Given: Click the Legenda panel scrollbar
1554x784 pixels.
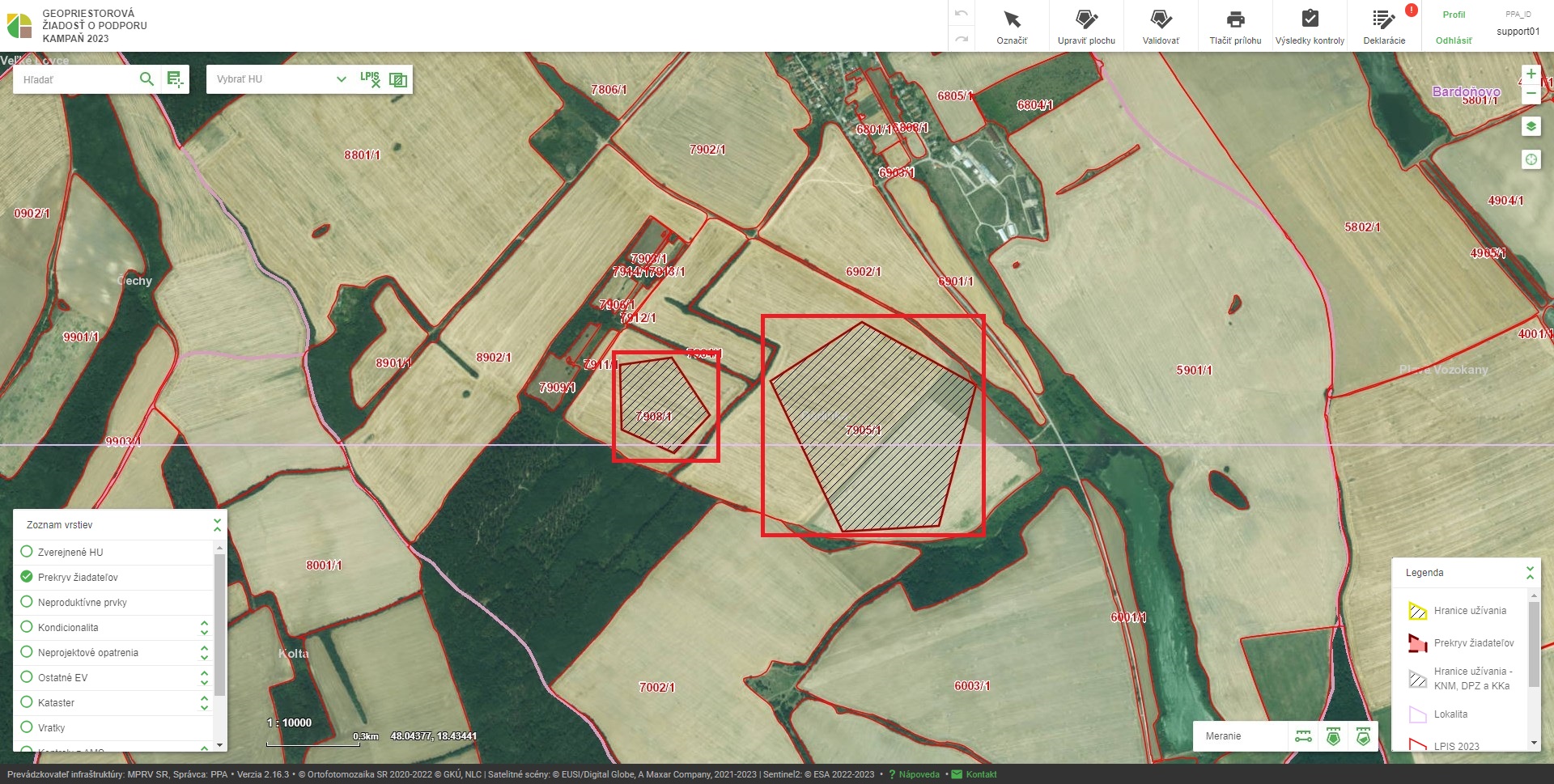Looking at the screenshot, I should click(1534, 643).
